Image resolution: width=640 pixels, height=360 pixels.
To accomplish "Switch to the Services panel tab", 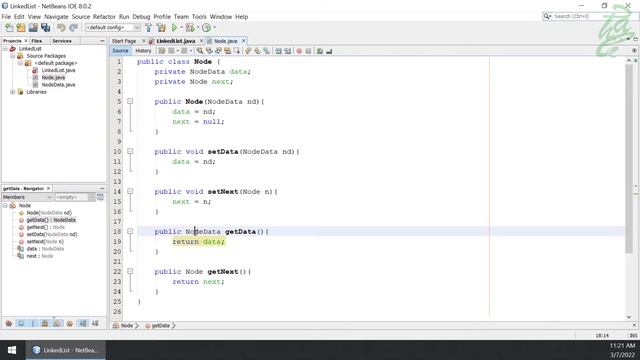I will (62, 41).
